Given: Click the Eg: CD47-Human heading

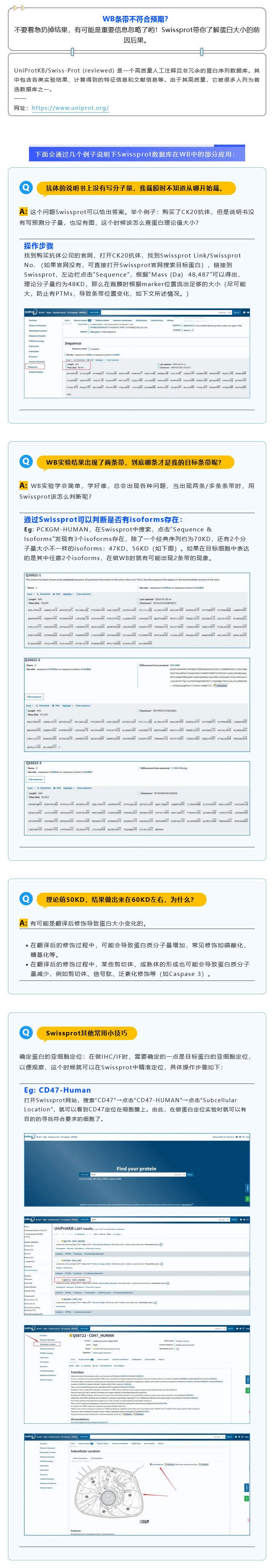Looking at the screenshot, I should click(57, 1090).
